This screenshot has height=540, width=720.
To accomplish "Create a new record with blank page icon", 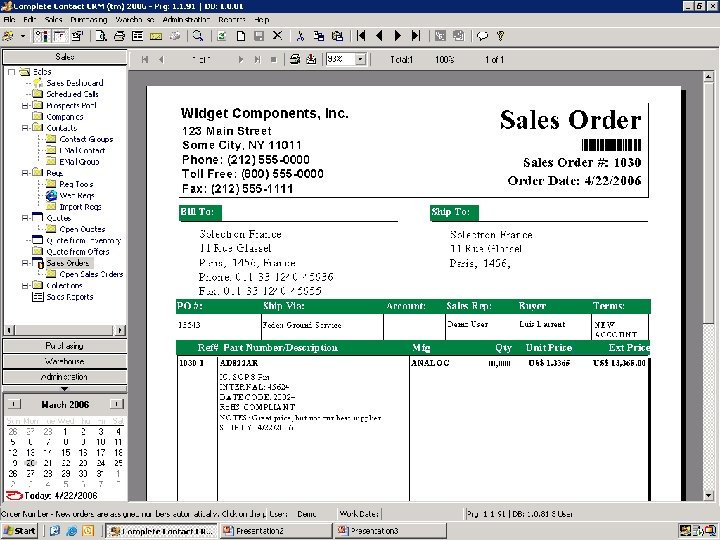I will pos(241,36).
